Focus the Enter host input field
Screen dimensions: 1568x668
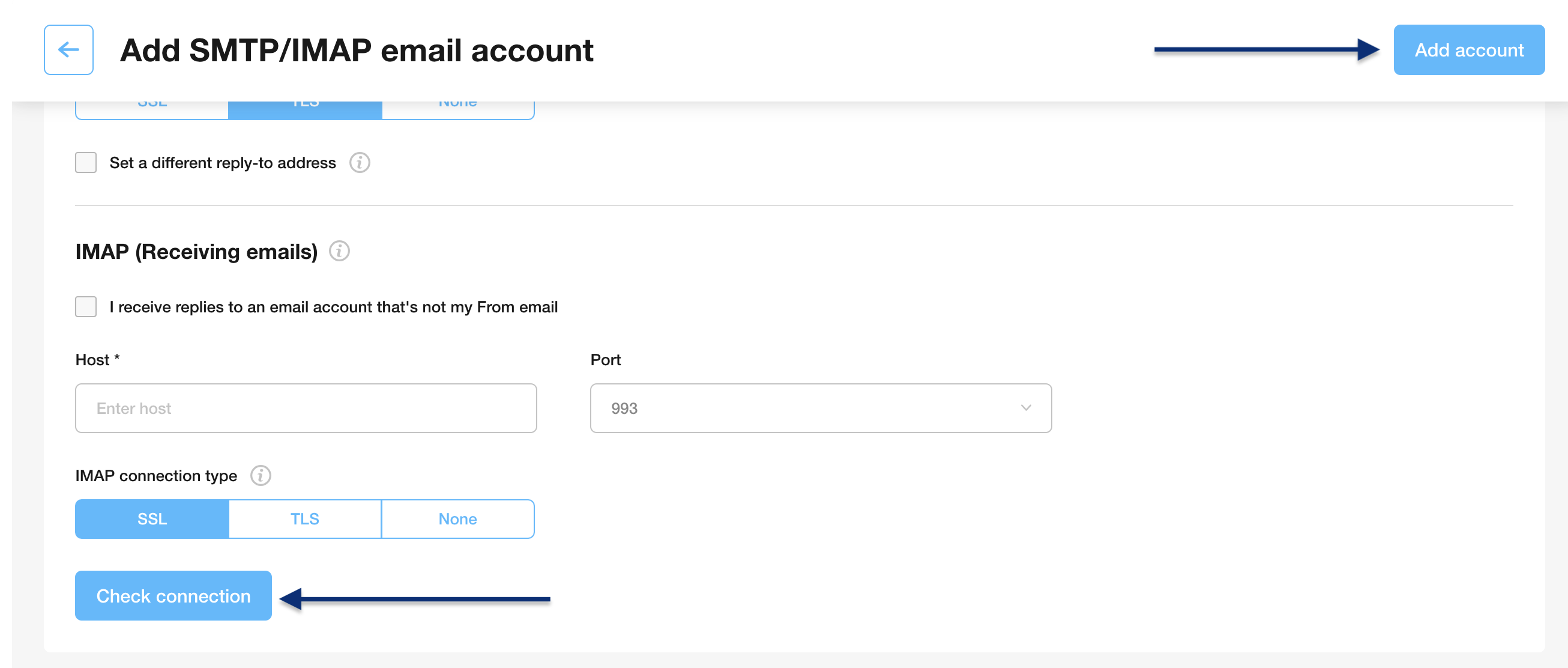coord(306,408)
